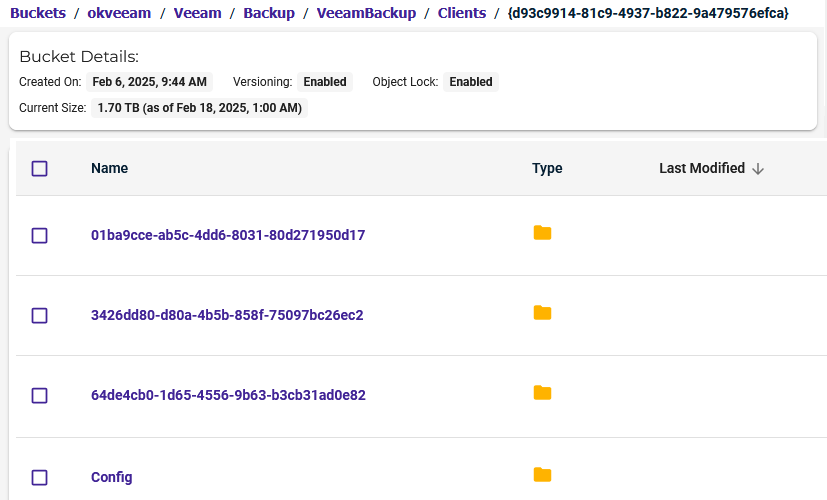Select checkbox next to 3426dd80-d80a-4b5b folder
Image resolution: width=827 pixels, height=500 pixels.
point(40,316)
